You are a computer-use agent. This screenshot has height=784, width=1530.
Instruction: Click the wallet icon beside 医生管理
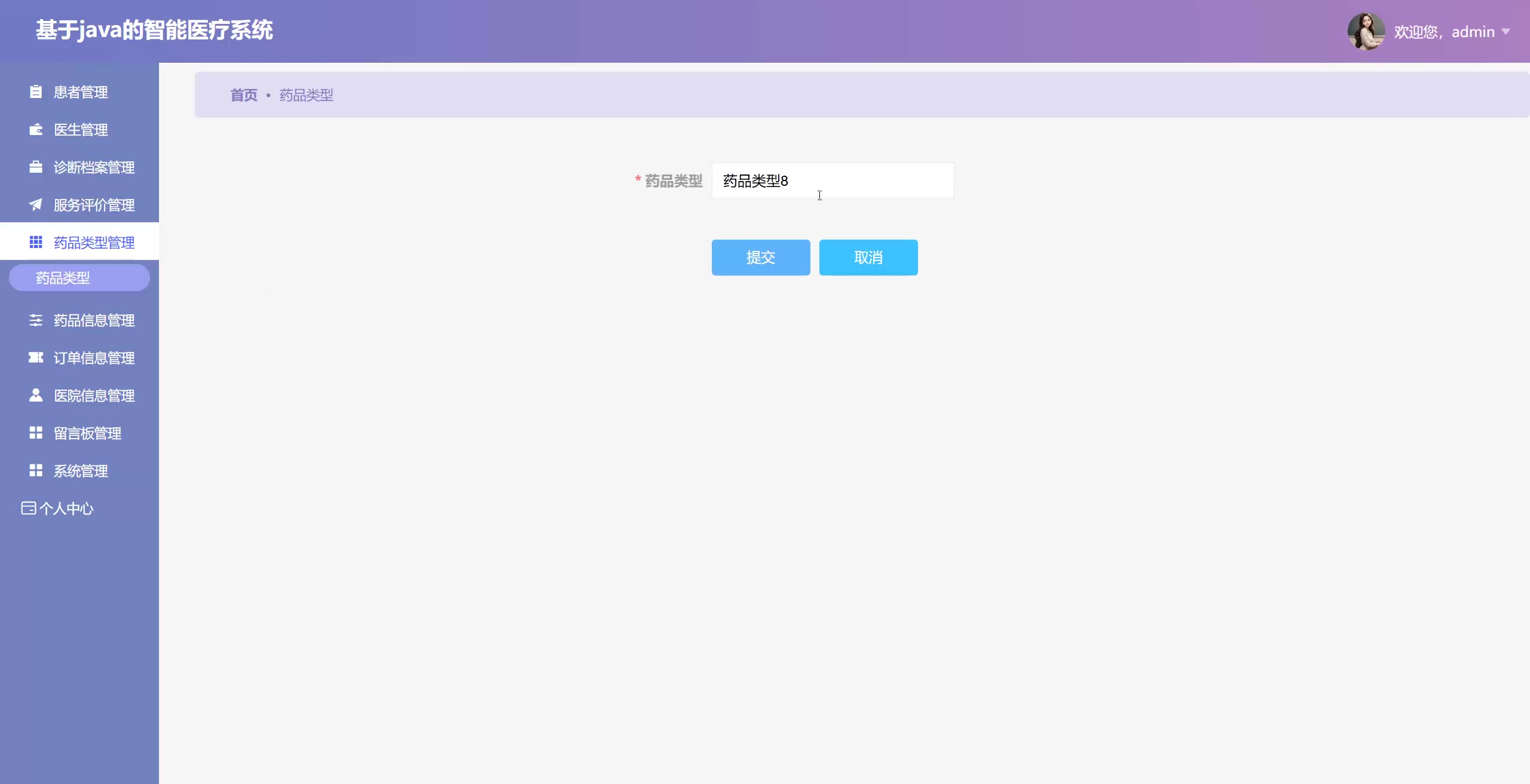[x=36, y=130]
